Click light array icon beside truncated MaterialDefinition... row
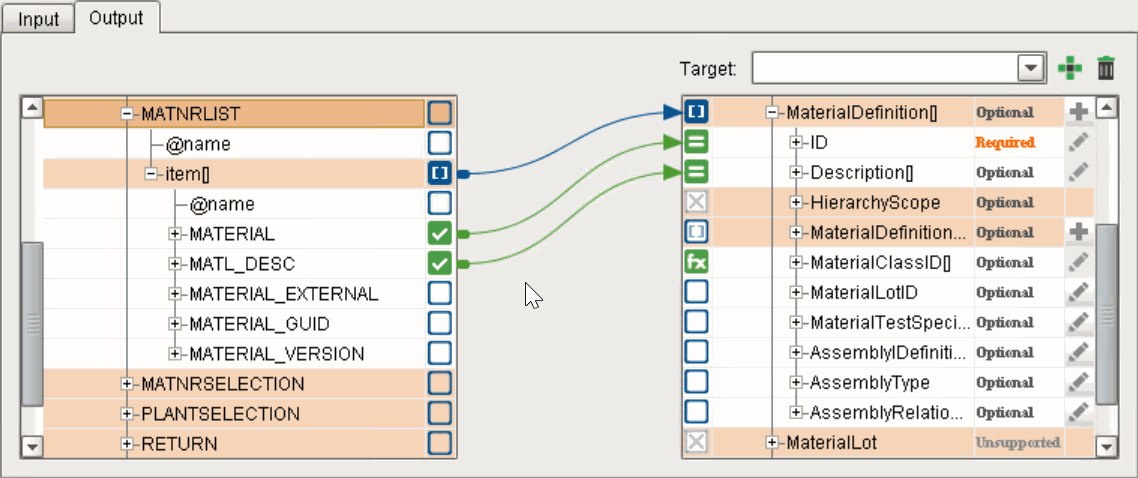 coord(696,232)
